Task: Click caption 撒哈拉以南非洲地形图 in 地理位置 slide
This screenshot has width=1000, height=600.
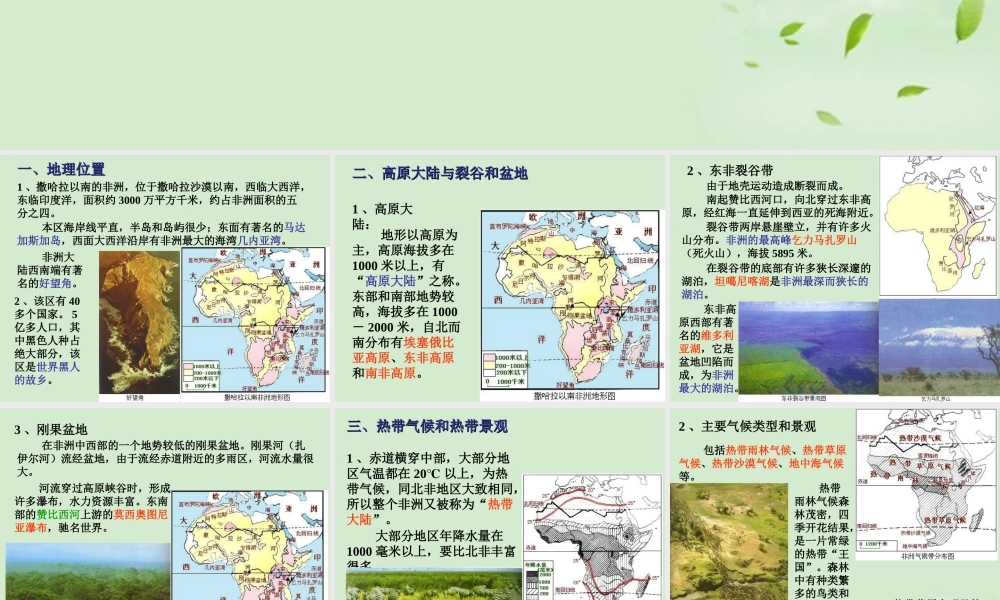Action: (257, 397)
